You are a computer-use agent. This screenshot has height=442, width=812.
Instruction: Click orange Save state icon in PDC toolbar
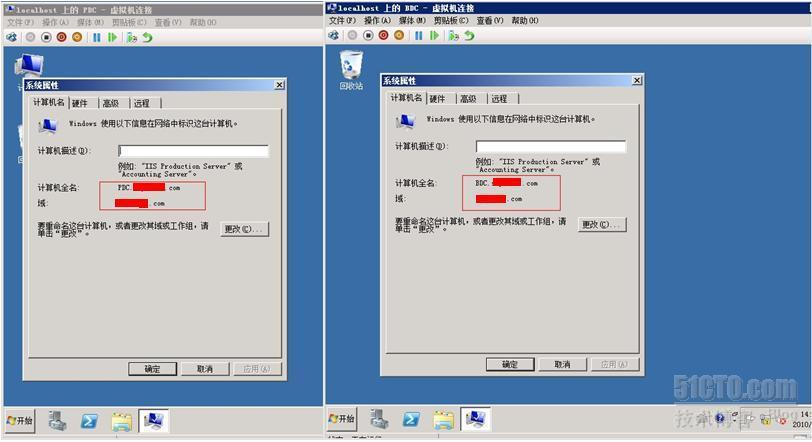(77, 37)
